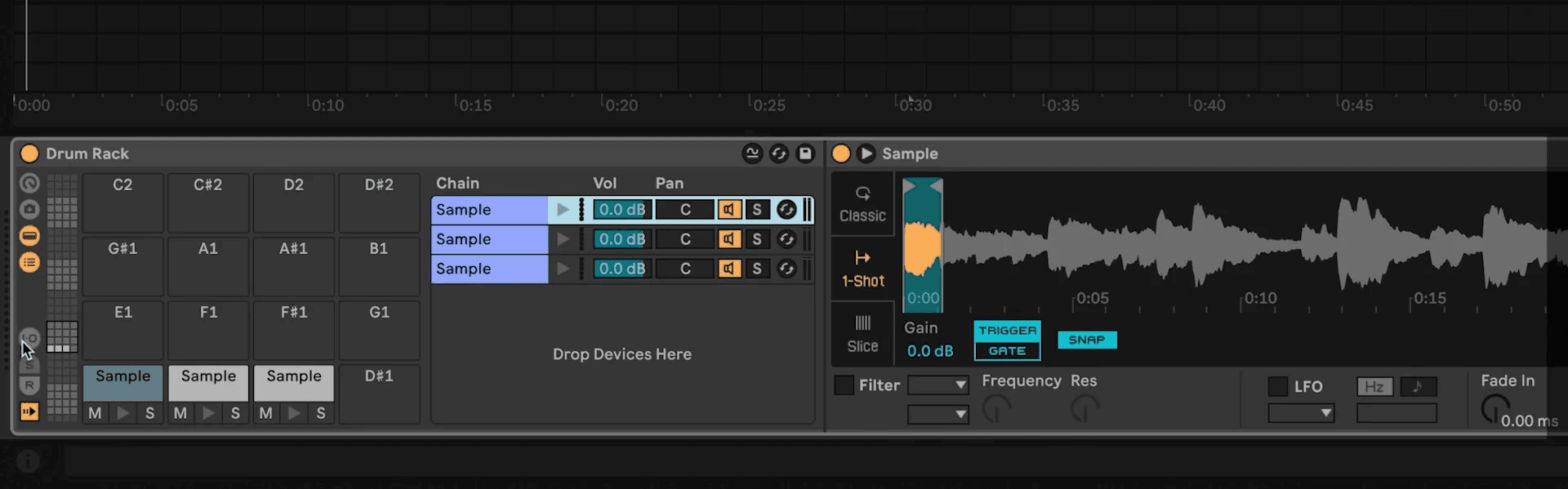This screenshot has width=1568, height=489.
Task: Solo the bottom Sample chain
Action: 757,269
